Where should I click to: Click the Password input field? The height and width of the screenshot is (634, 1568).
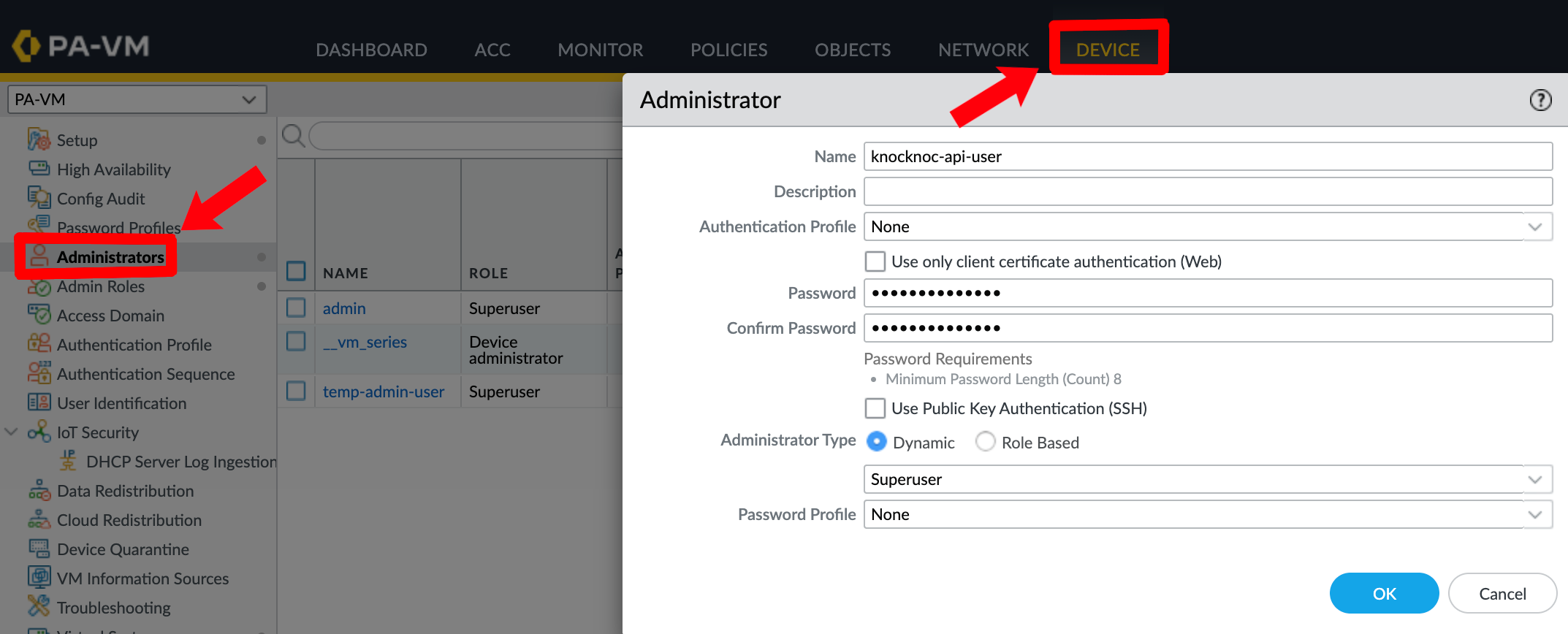click(x=1208, y=293)
